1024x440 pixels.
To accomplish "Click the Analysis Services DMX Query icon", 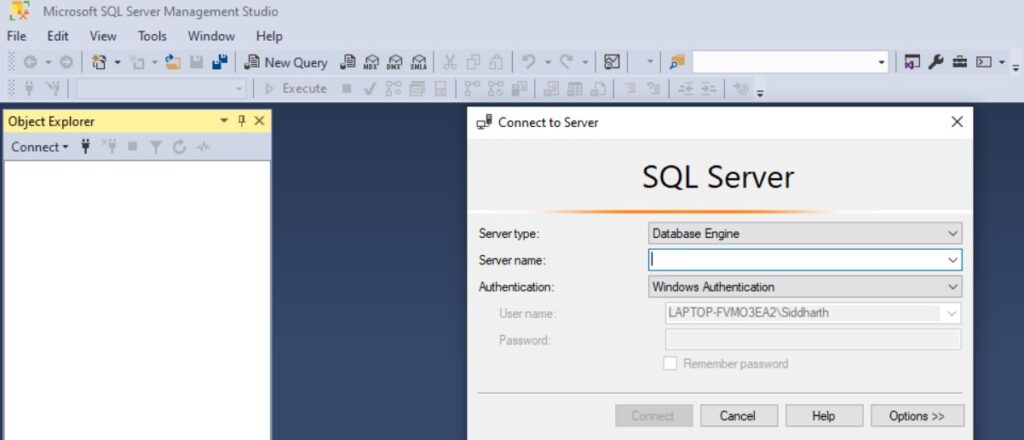I will coord(395,62).
